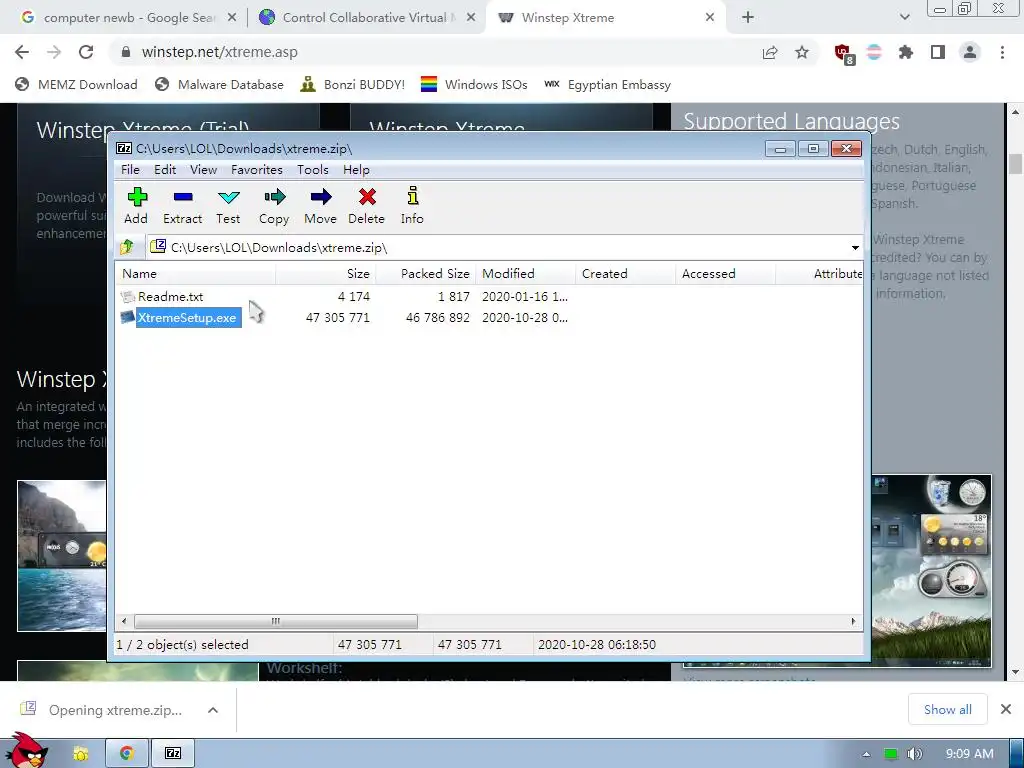Open the View menu in 7-Zip
This screenshot has width=1024, height=768.
203,170
